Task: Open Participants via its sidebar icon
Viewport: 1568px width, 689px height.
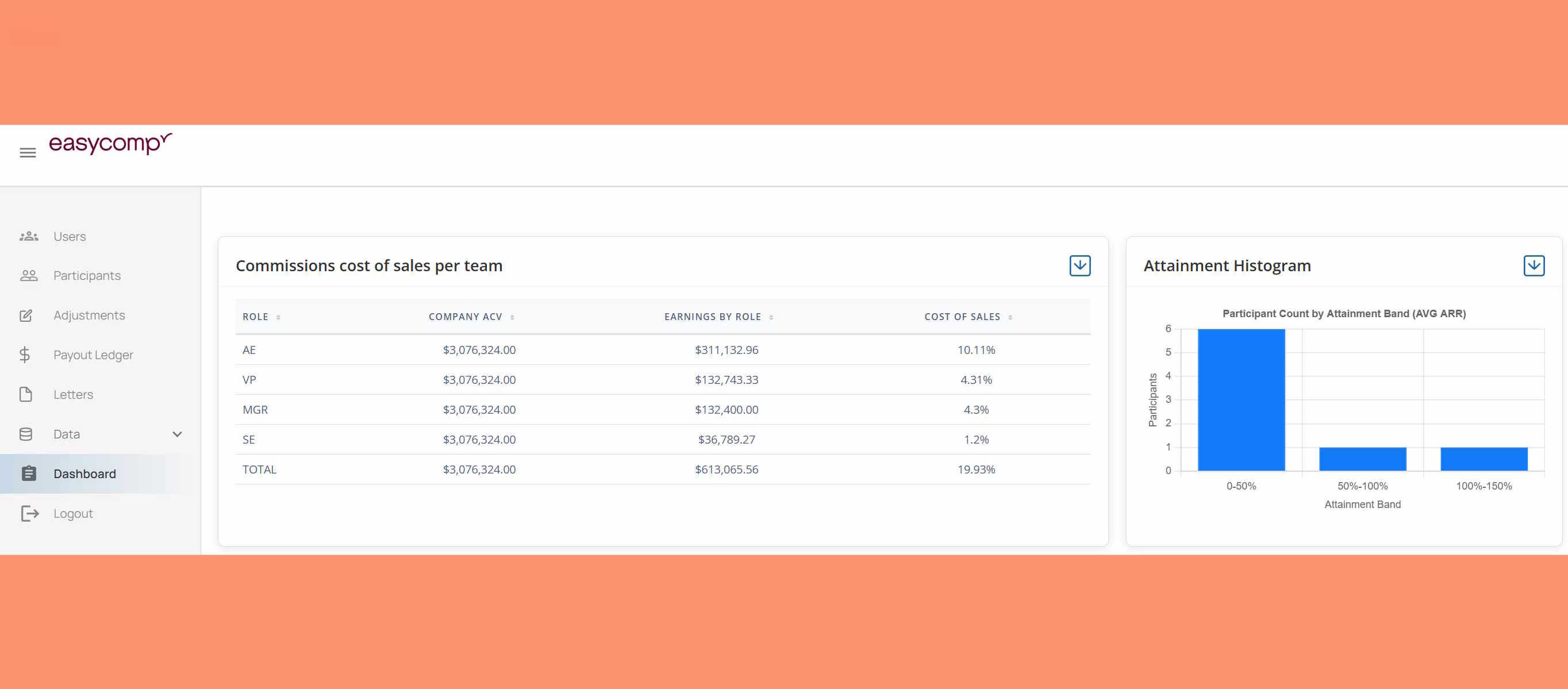Action: pyautogui.click(x=29, y=275)
